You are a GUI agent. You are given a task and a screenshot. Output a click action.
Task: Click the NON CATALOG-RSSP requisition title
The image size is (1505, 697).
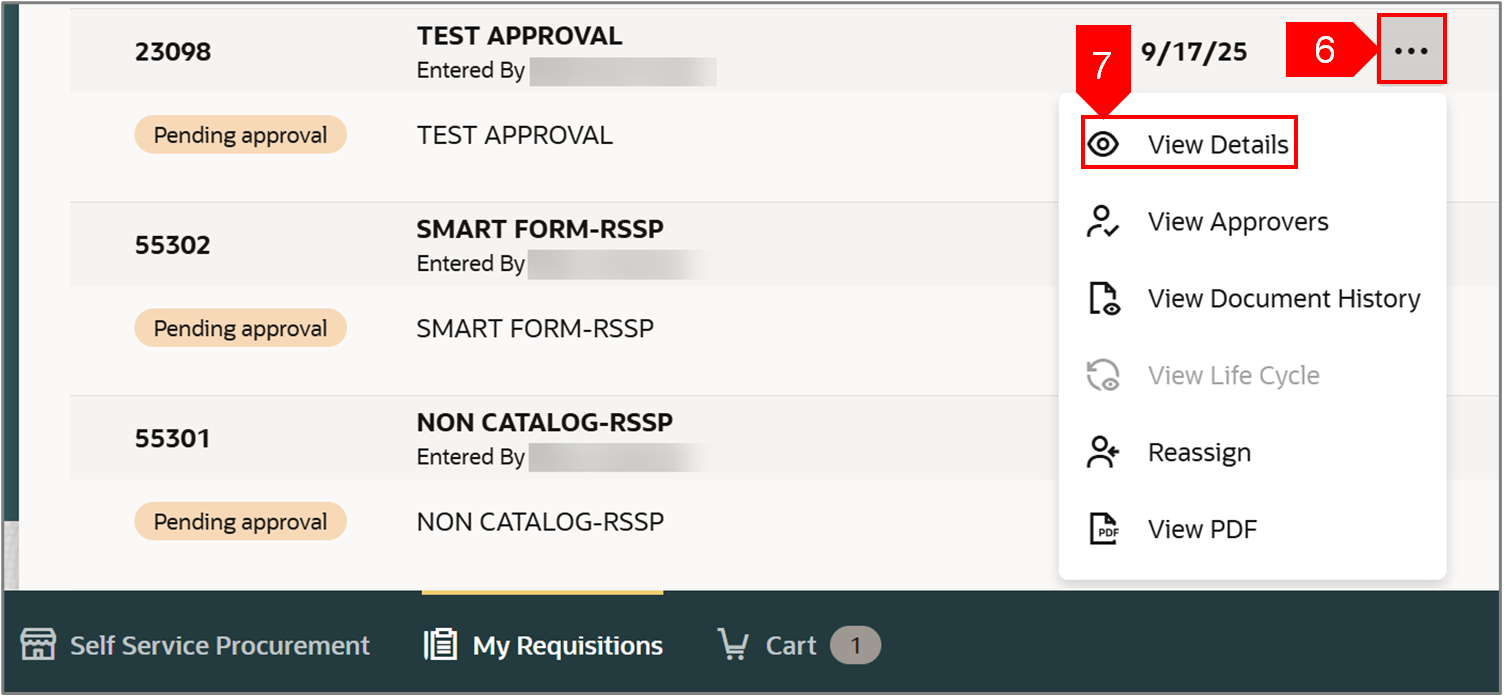click(544, 423)
